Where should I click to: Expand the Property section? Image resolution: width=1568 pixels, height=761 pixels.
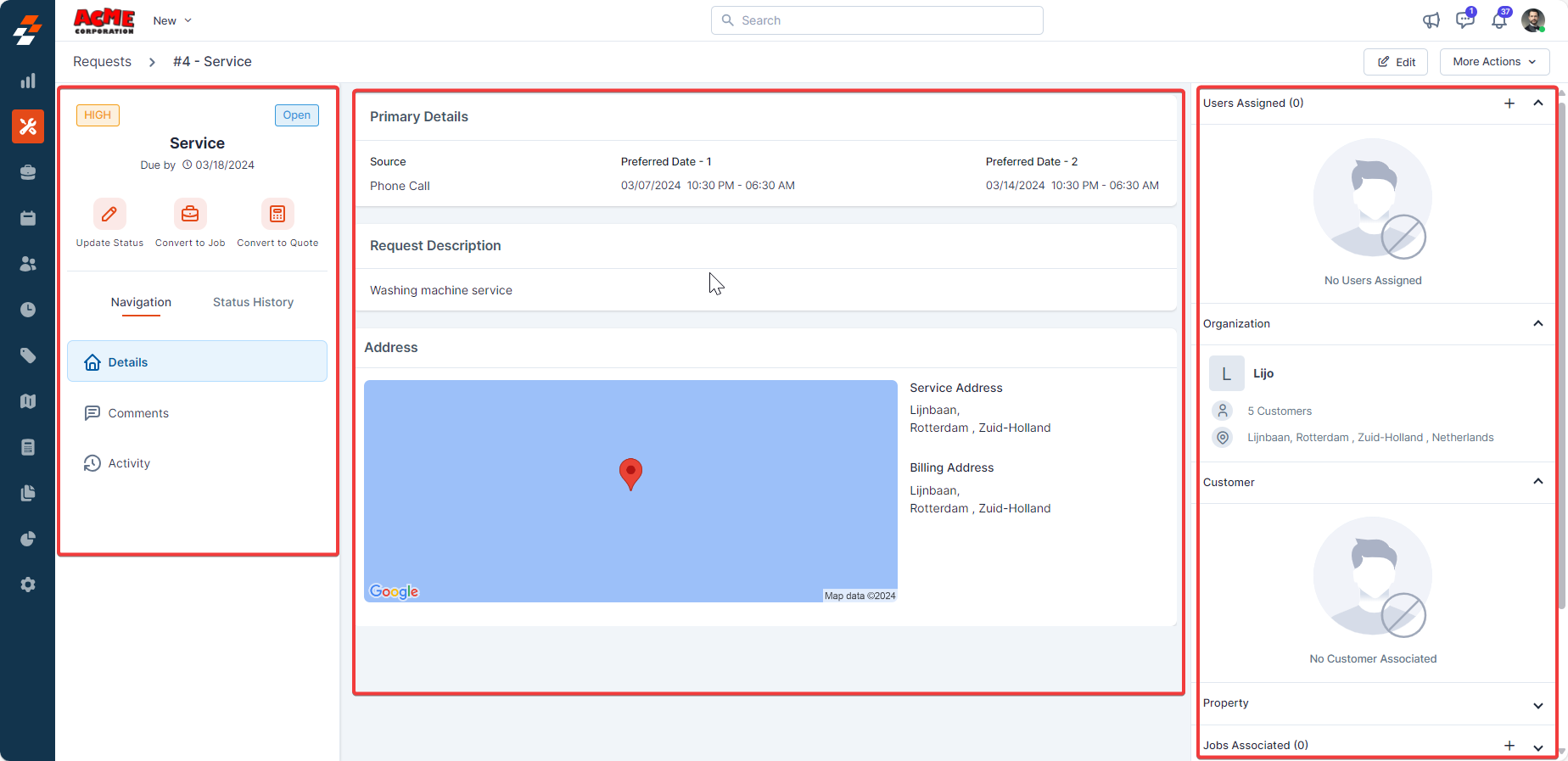pos(1538,705)
